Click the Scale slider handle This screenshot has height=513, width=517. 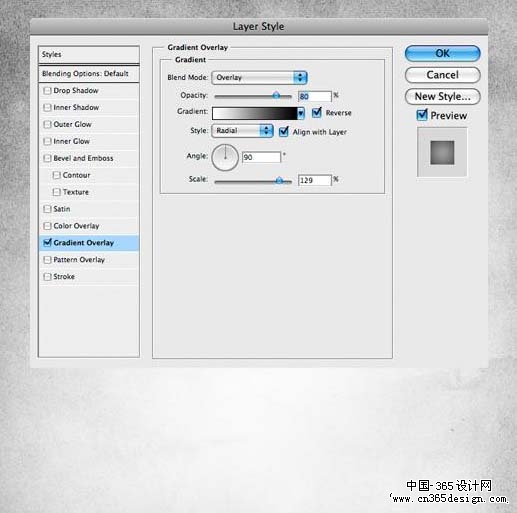[279, 180]
